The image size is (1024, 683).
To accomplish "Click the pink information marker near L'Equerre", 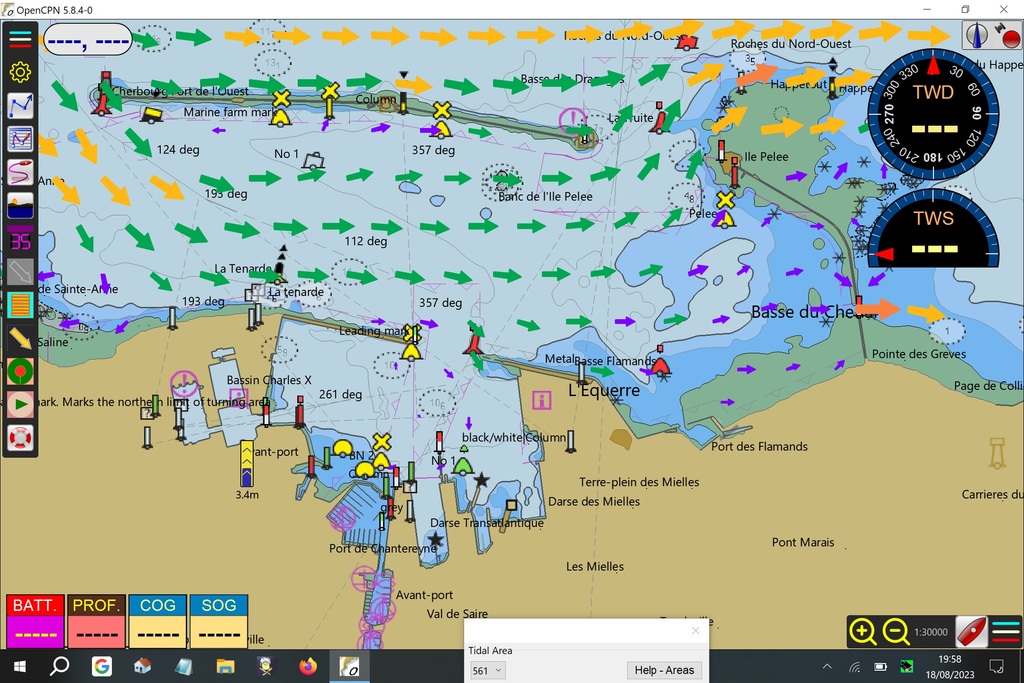I will [541, 400].
